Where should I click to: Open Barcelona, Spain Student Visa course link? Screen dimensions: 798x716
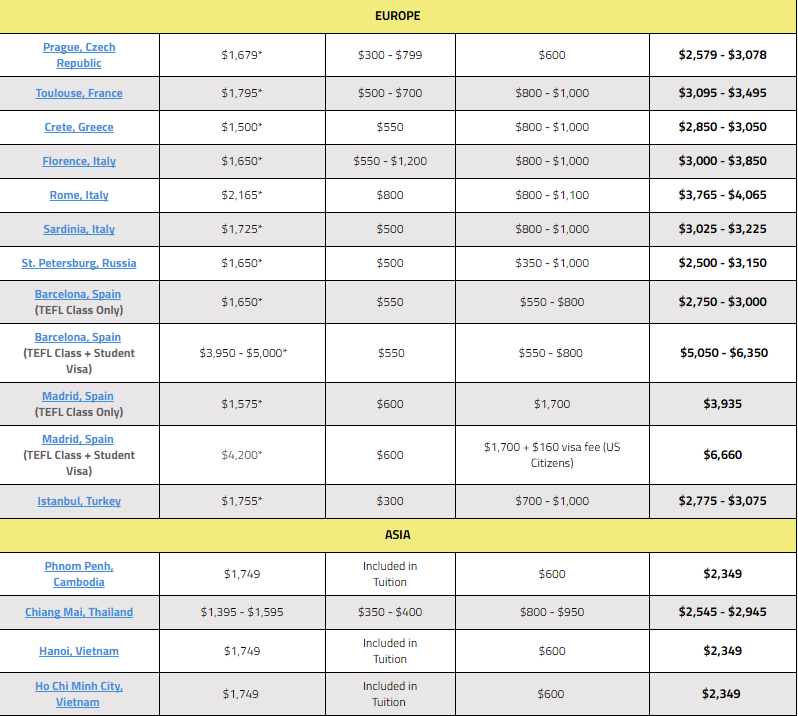tap(79, 337)
